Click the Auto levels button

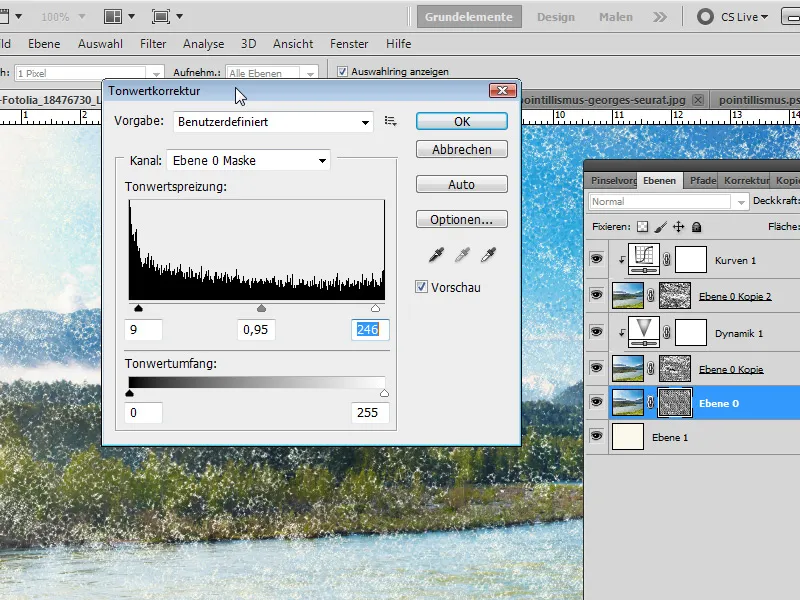coord(462,184)
